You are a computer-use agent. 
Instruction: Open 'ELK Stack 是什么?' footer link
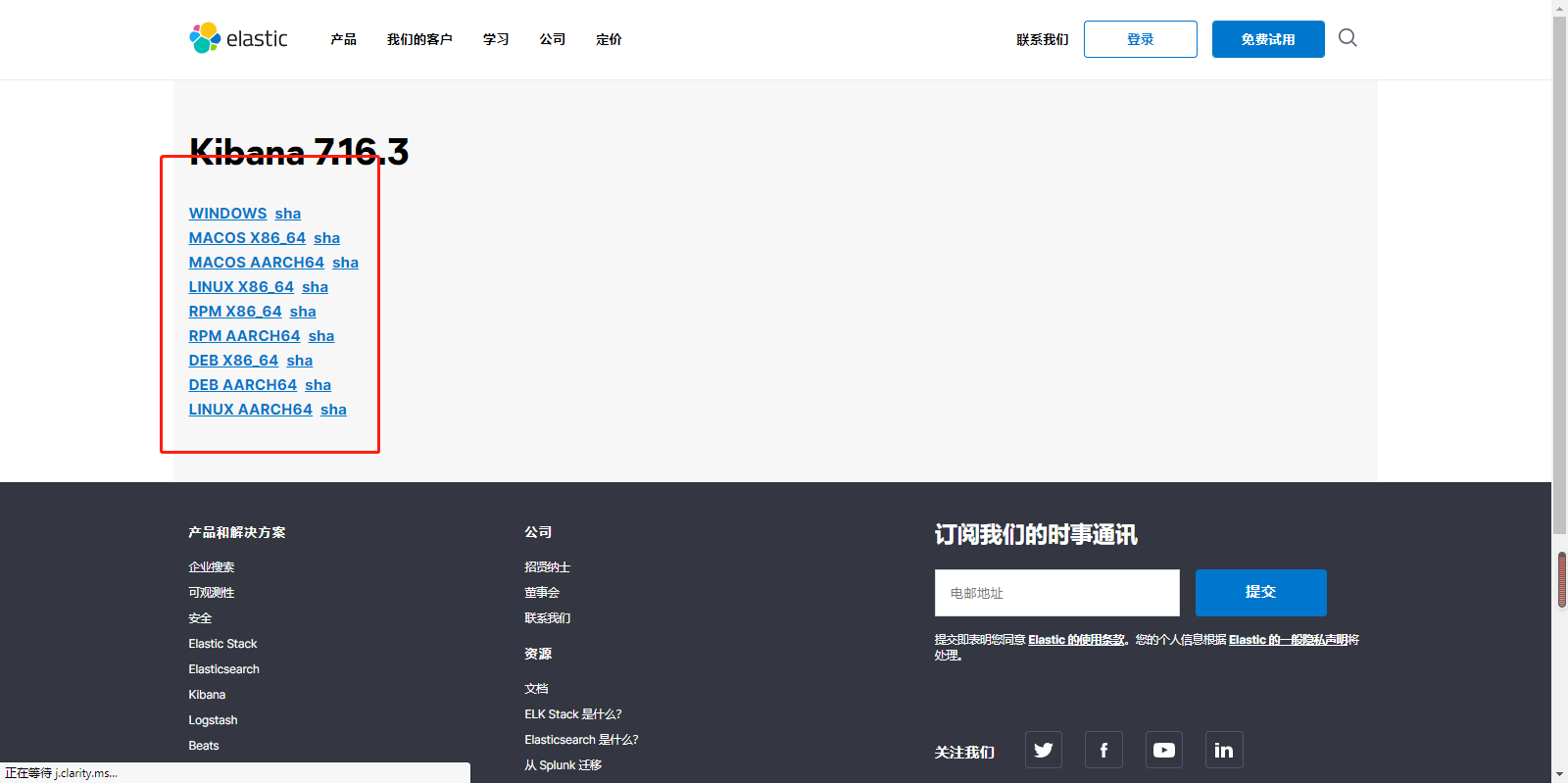tap(573, 714)
